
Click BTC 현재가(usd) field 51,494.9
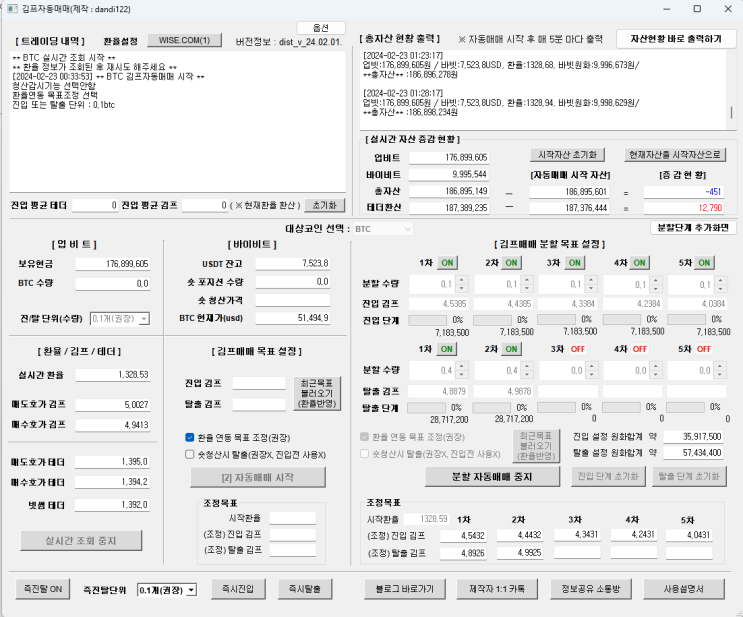(293, 318)
